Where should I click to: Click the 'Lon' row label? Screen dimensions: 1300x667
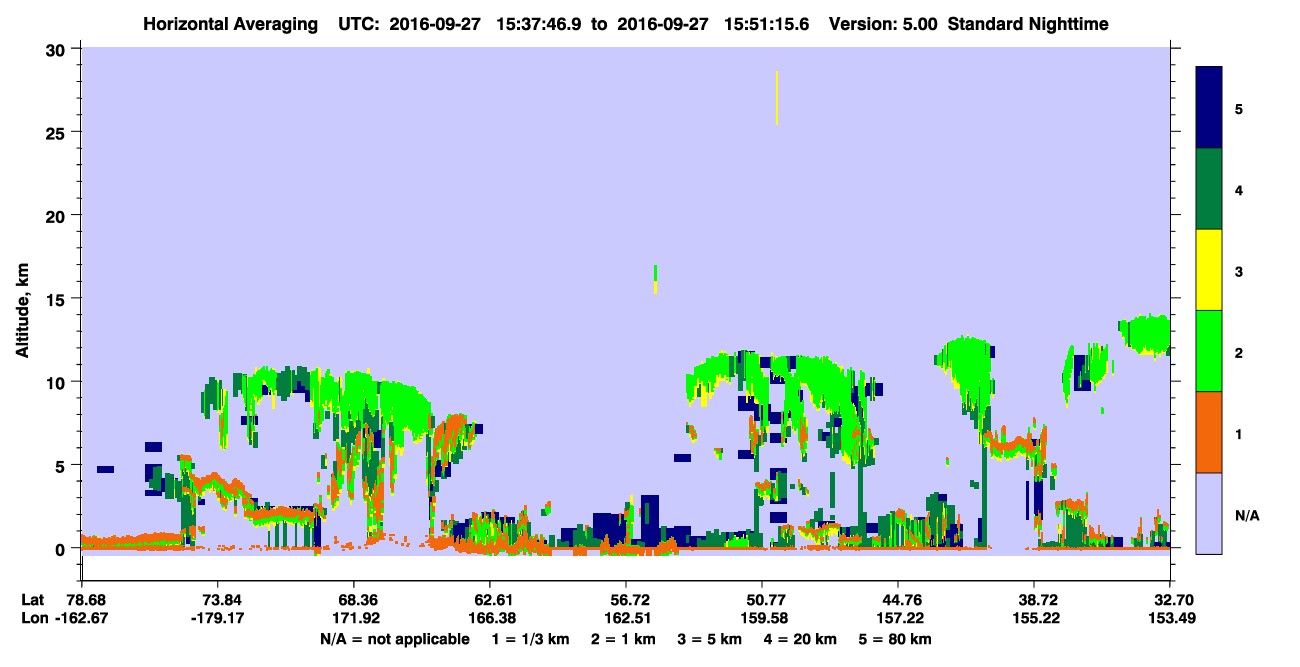(x=33, y=618)
